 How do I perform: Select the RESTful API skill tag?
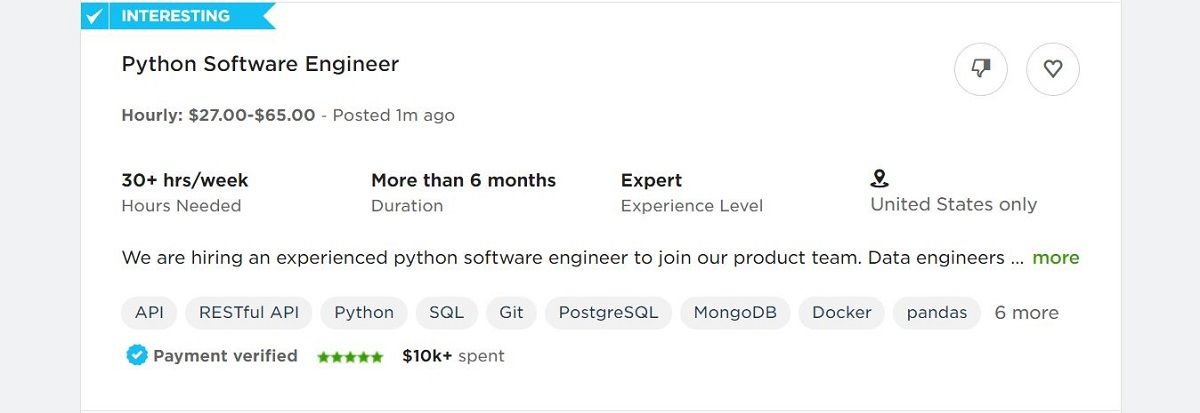pos(249,312)
